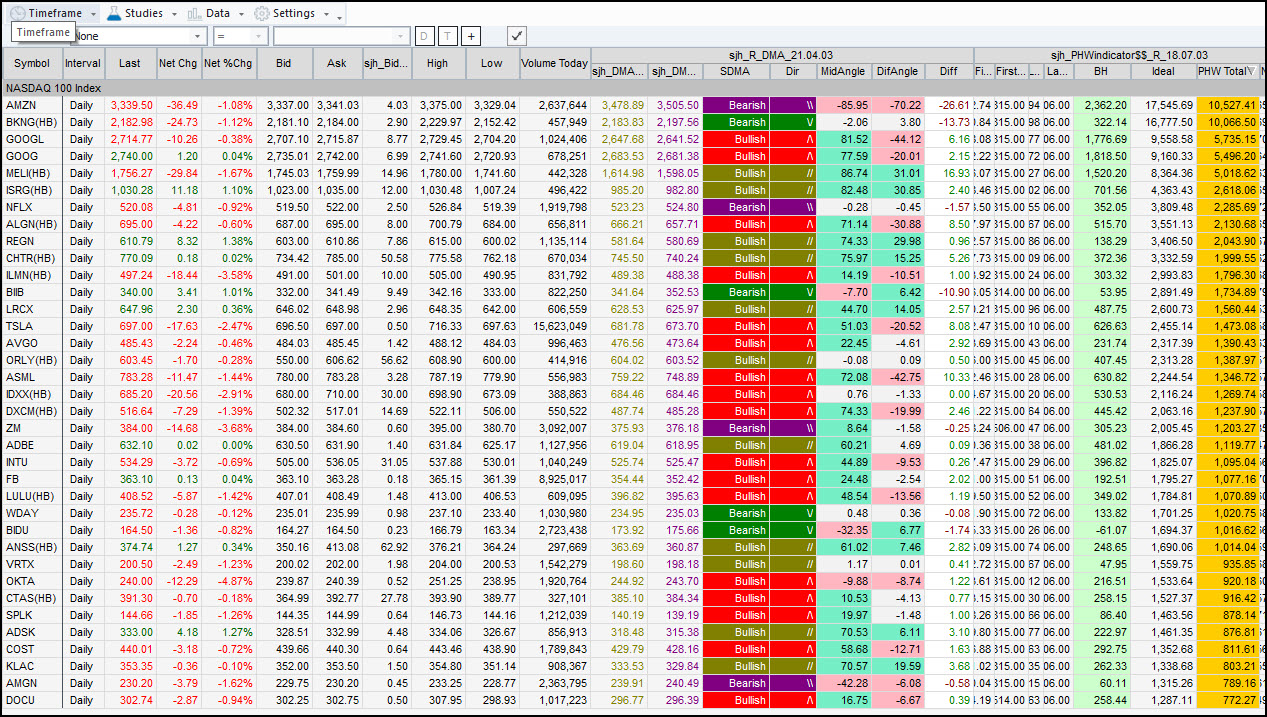Click the BH column header
The image size is (1267, 717).
coord(1101,71)
